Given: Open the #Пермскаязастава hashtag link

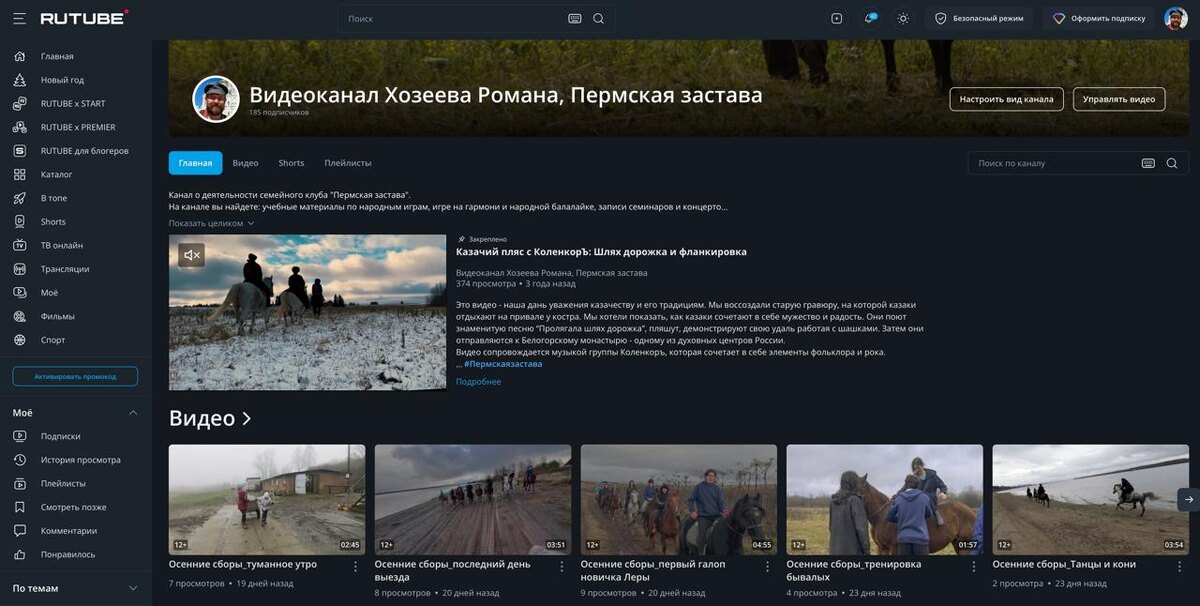Looking at the screenshot, I should tap(503, 364).
